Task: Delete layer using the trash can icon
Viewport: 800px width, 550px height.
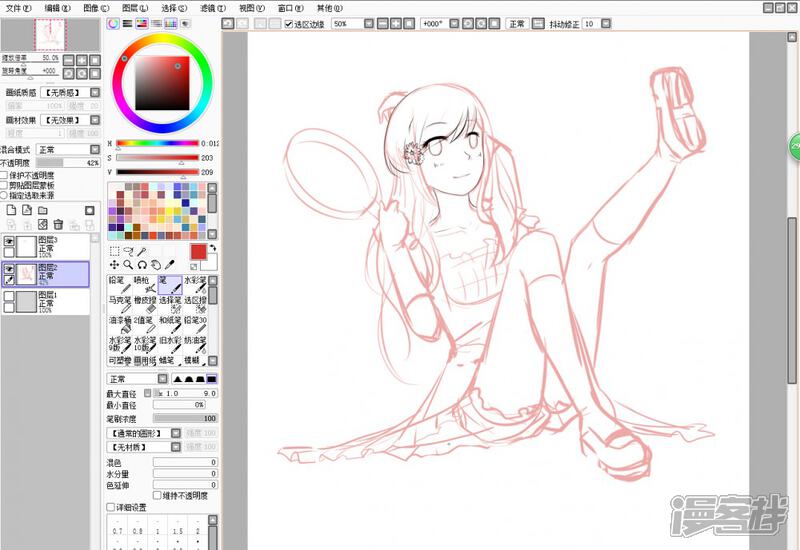Action: [59, 225]
